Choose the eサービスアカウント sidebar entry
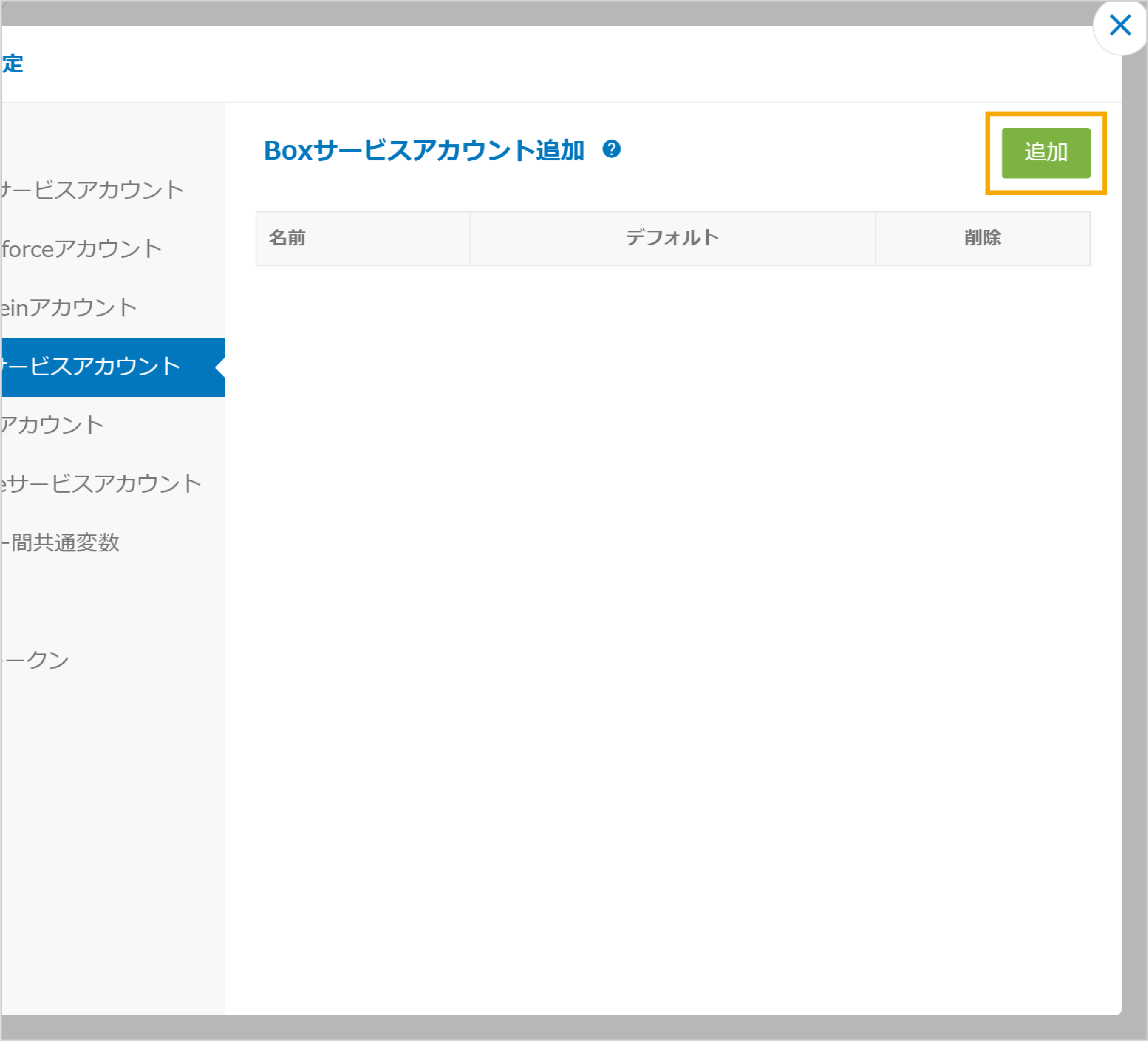1148x1041 pixels. (102, 484)
